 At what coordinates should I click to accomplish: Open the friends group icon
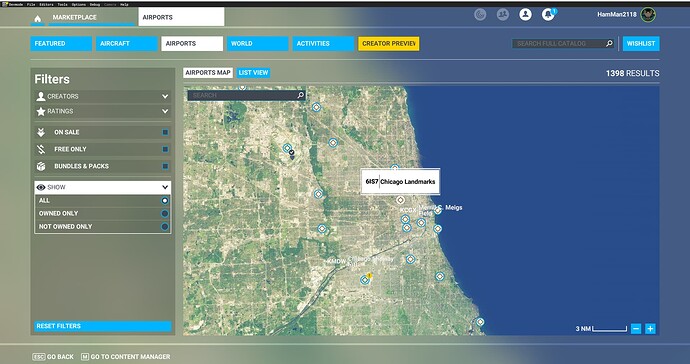(503, 15)
